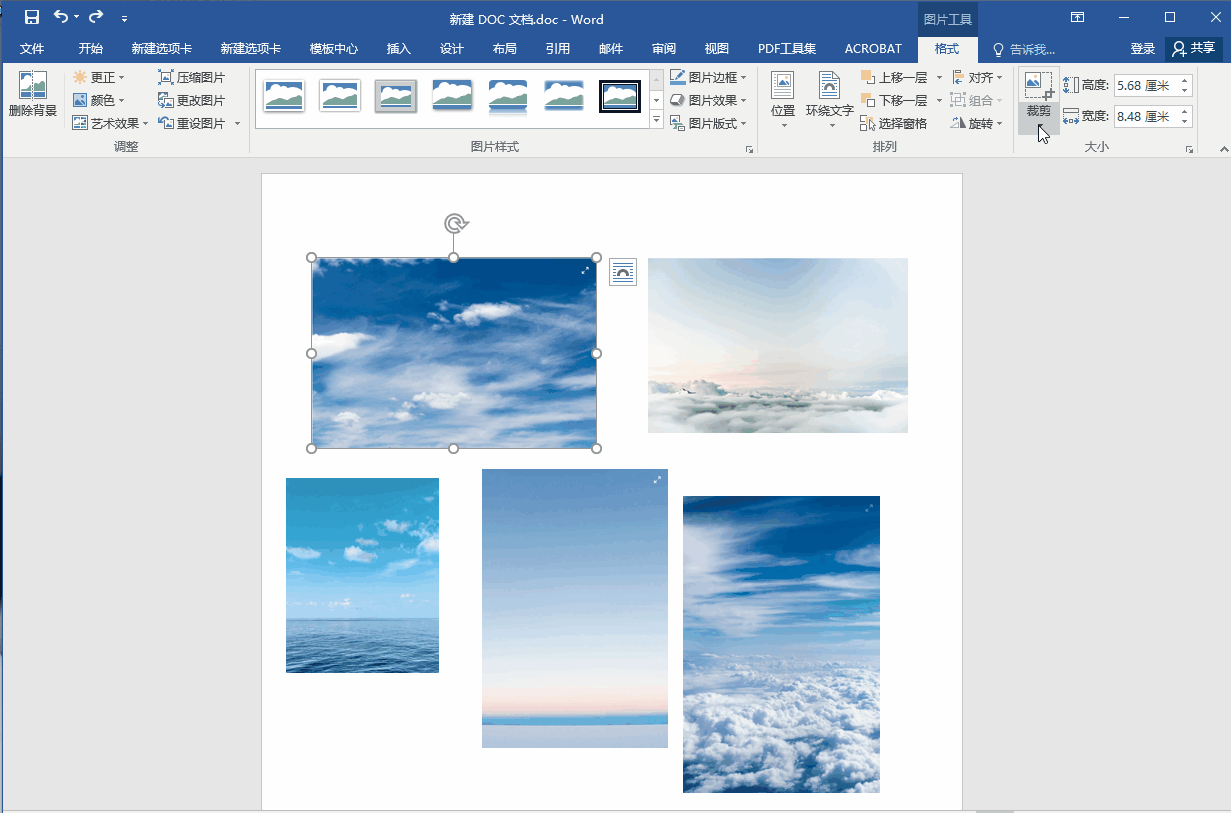Increase the picture height stepper value

pyautogui.click(x=1185, y=81)
